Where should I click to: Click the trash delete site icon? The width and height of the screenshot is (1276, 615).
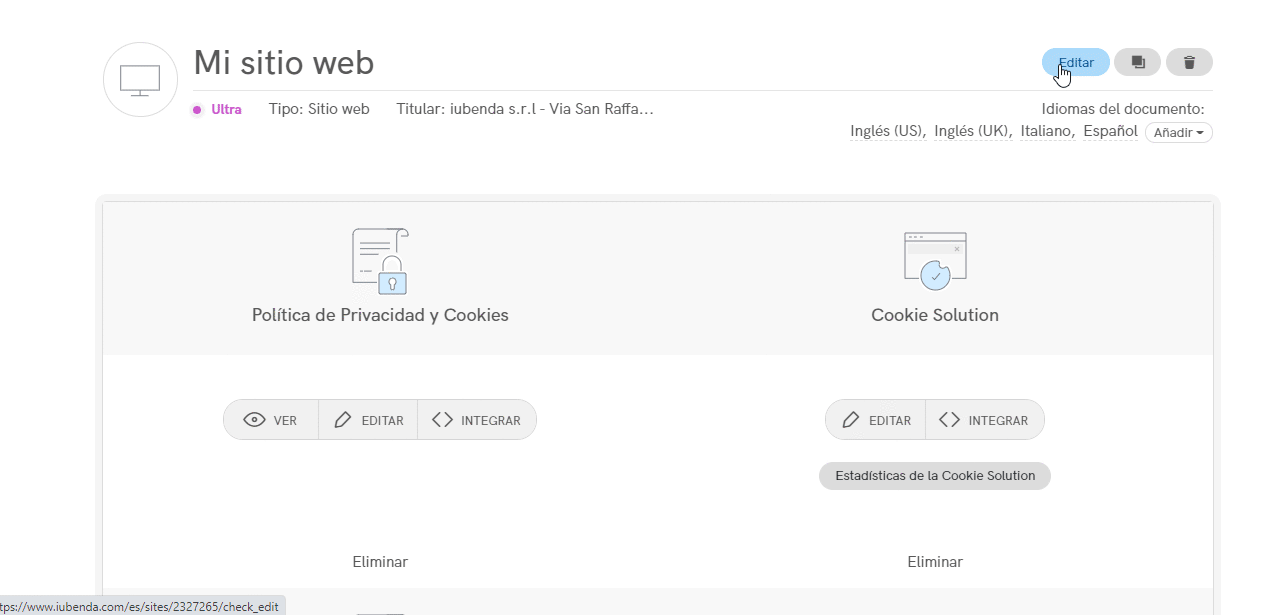coord(1189,62)
